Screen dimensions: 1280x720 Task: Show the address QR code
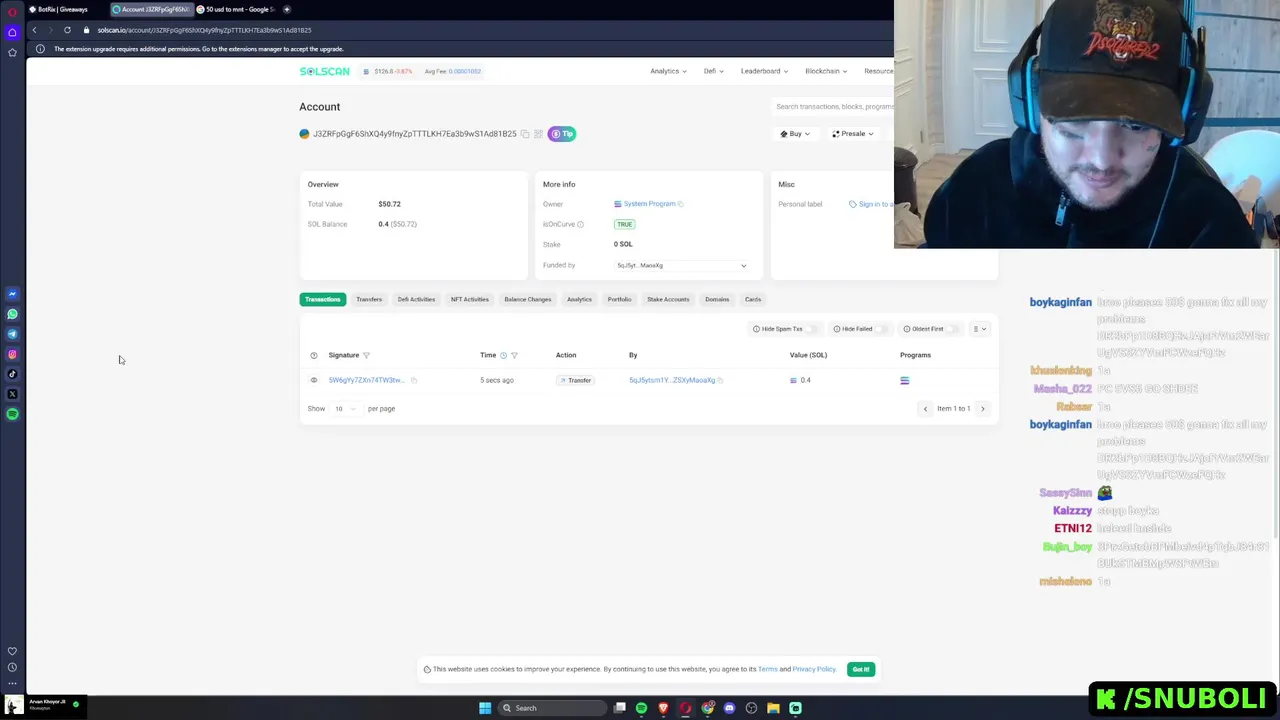(538, 134)
